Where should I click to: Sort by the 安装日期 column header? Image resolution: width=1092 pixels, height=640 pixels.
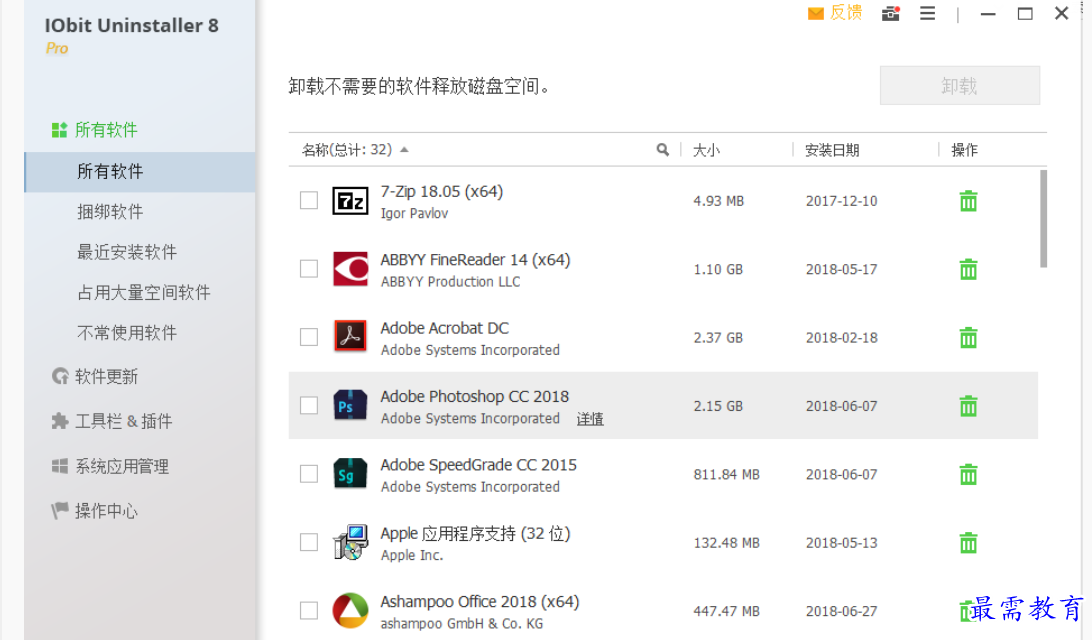pyautogui.click(x=832, y=150)
